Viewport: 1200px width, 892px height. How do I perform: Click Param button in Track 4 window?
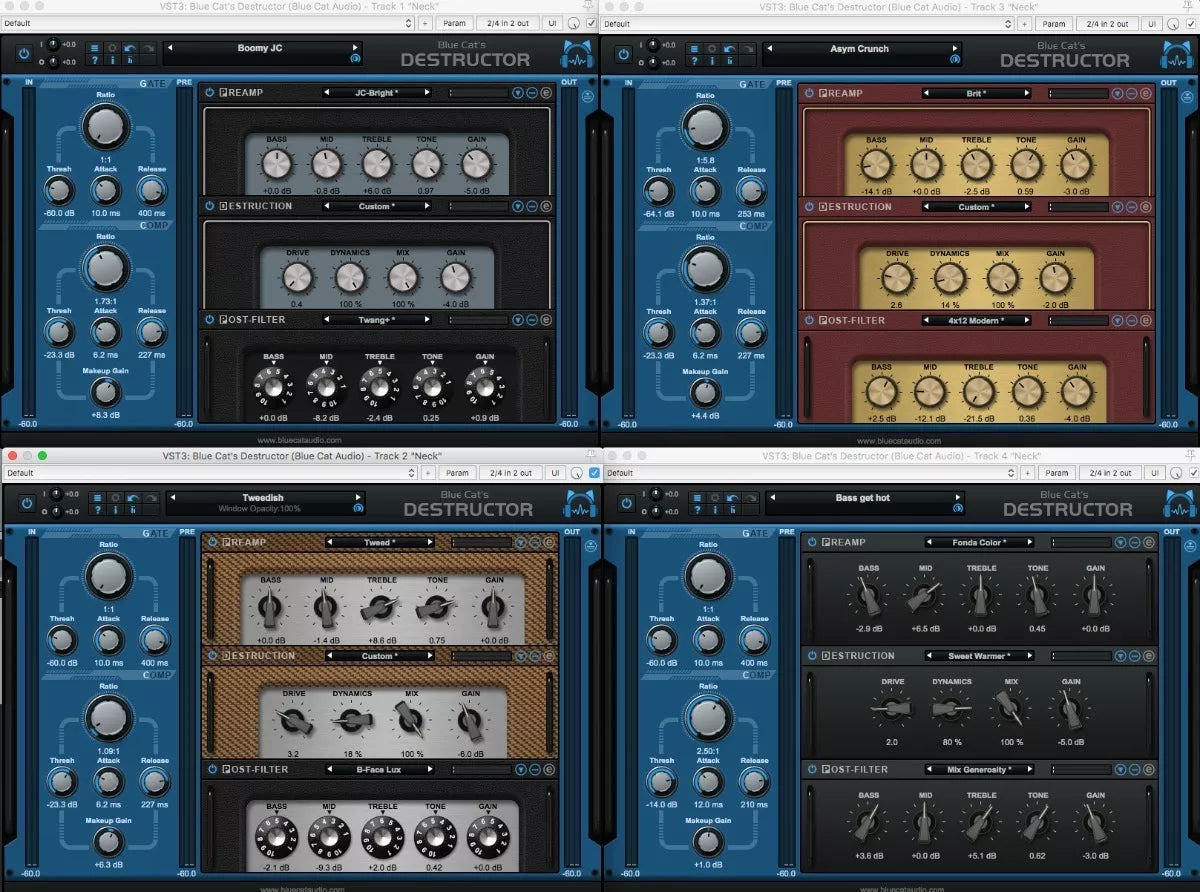[x=1056, y=472]
